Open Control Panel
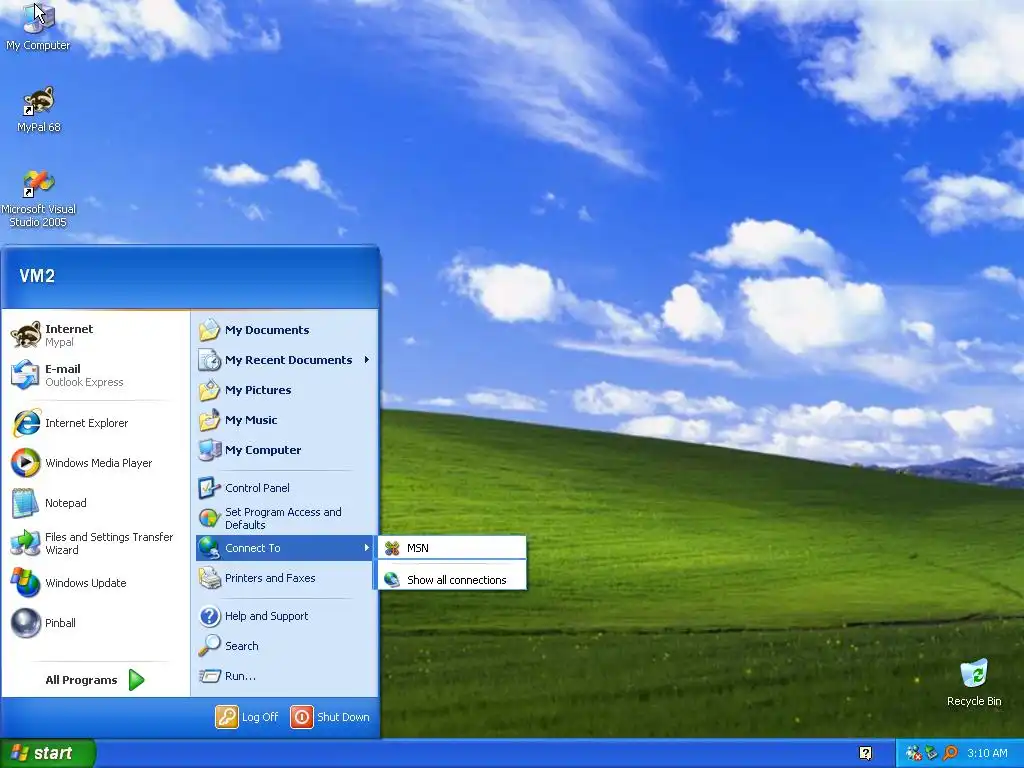This screenshot has width=1024, height=768. [x=285, y=488]
